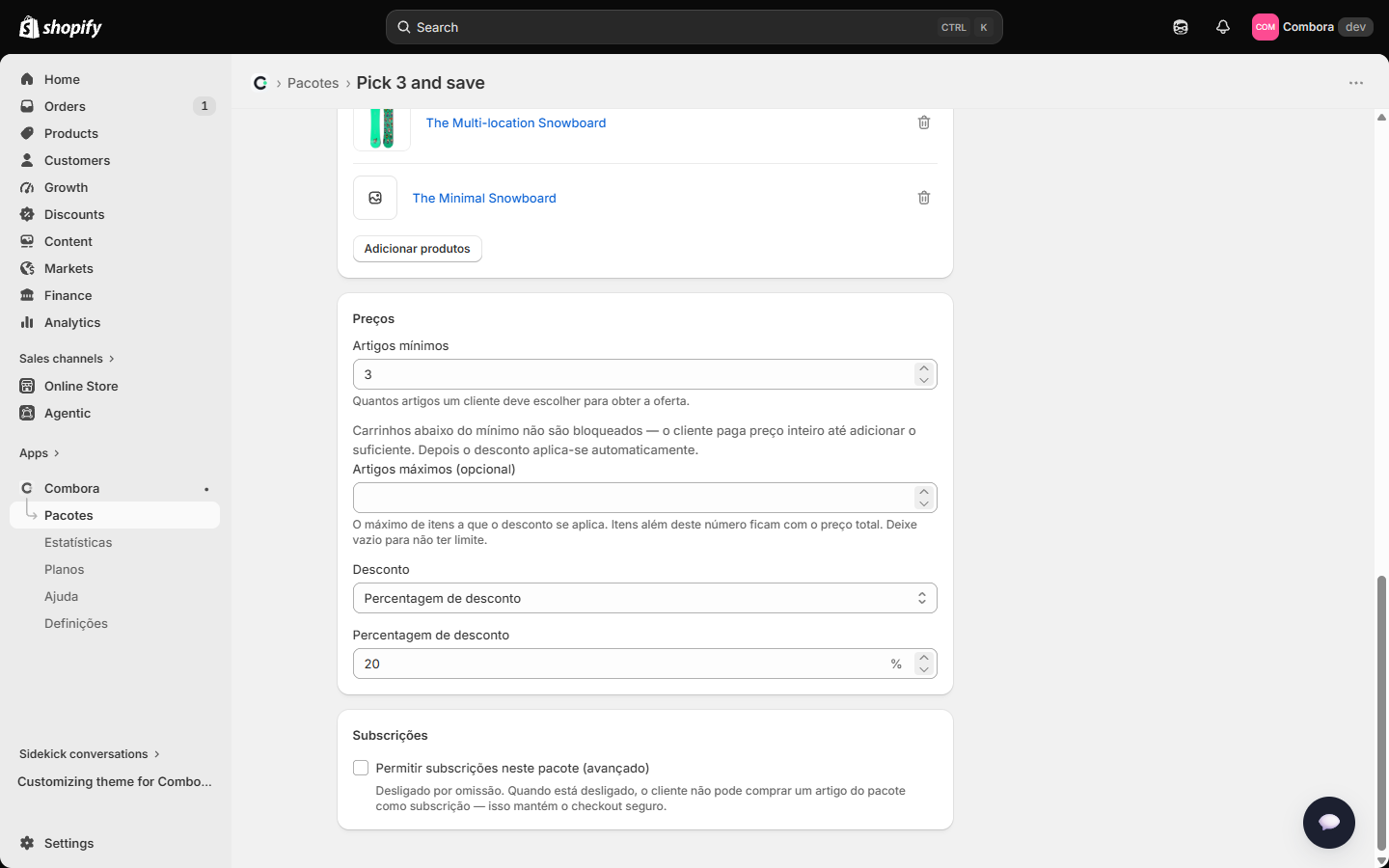Open Estatísticas in the Combora submenu
This screenshot has width=1389, height=868.
pos(78,542)
